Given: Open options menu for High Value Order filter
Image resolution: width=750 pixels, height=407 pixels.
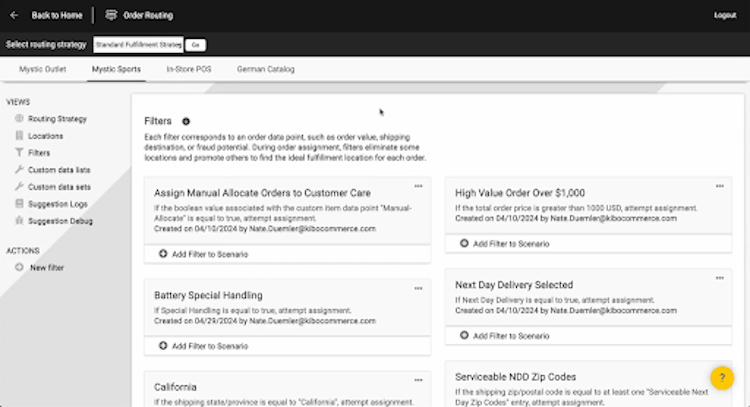Looking at the screenshot, I should [x=720, y=186].
